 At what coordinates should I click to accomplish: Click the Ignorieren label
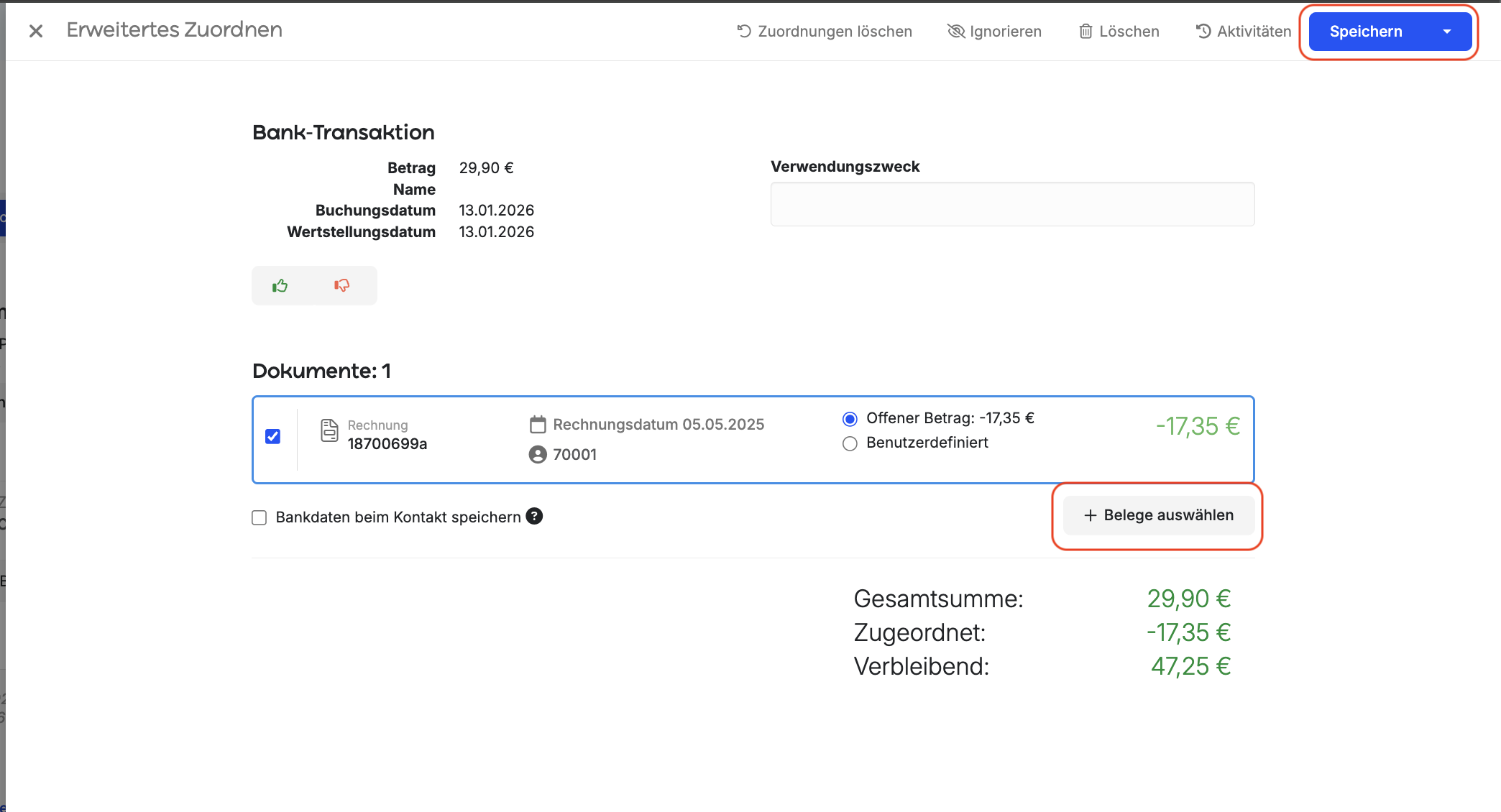1006,32
